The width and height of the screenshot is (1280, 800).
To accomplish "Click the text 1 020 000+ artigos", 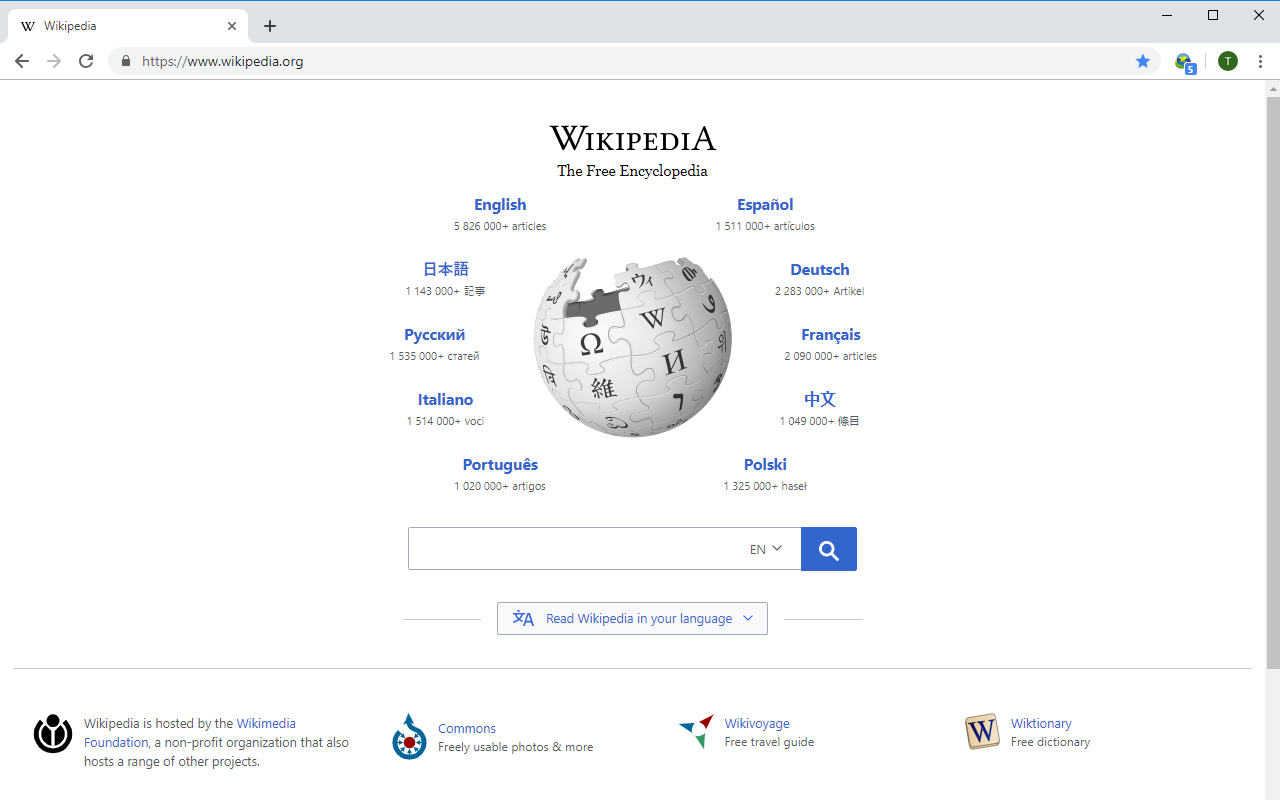I will coord(500,486).
